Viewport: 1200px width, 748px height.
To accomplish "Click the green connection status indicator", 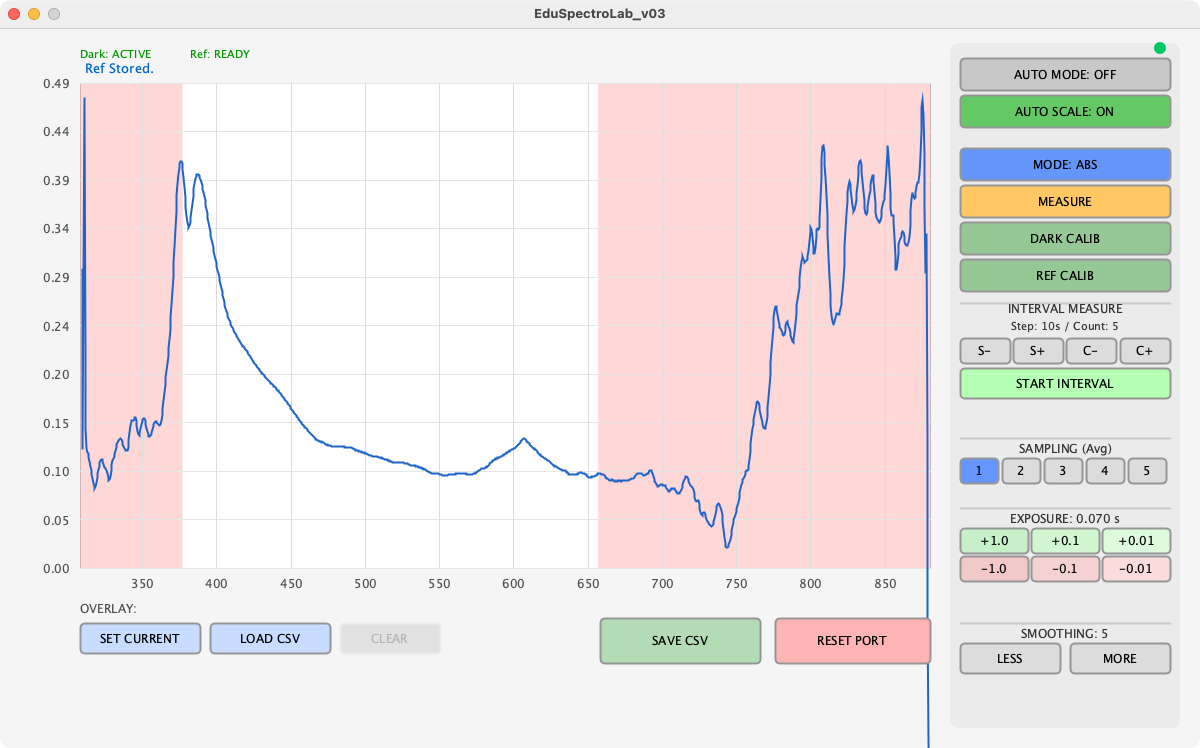I will [x=1160, y=48].
